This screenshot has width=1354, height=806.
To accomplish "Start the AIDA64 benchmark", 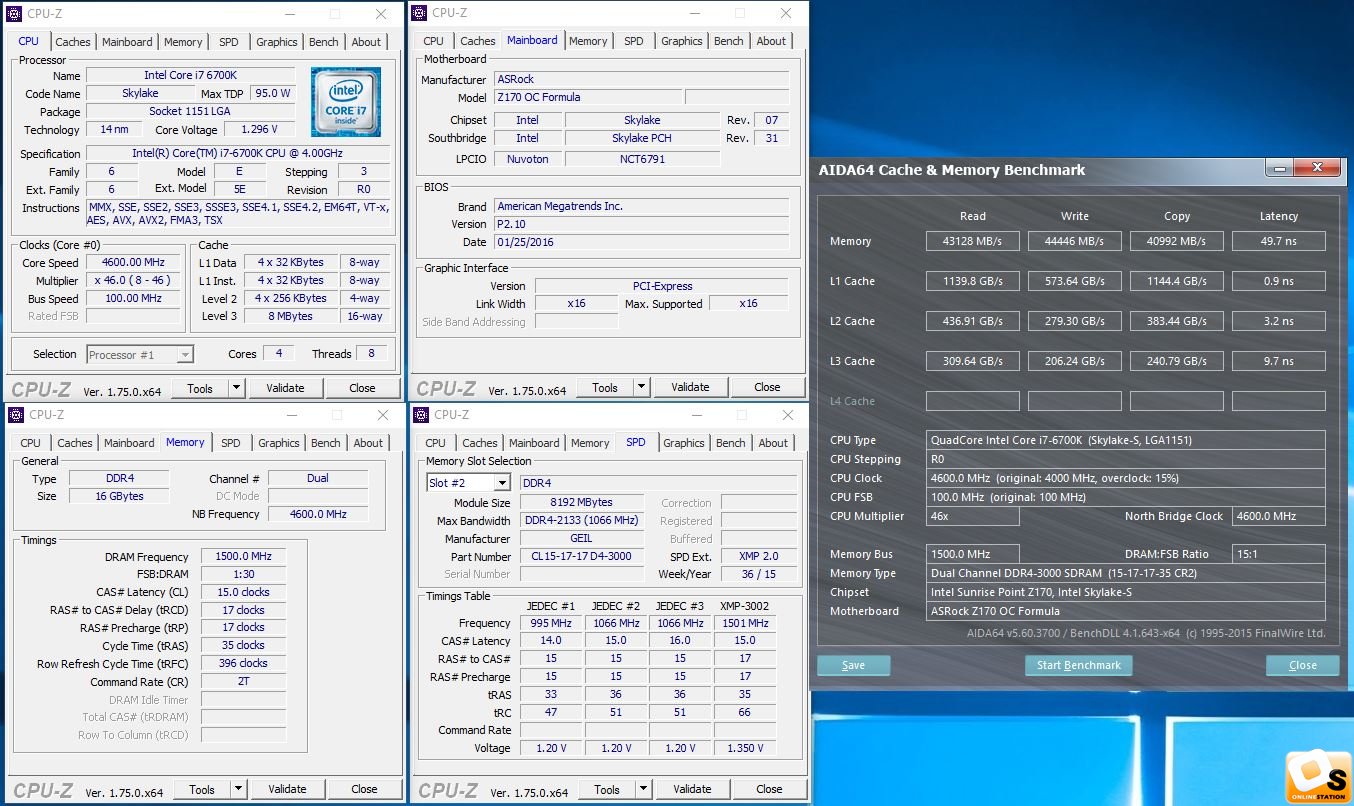I will pos(1079,665).
